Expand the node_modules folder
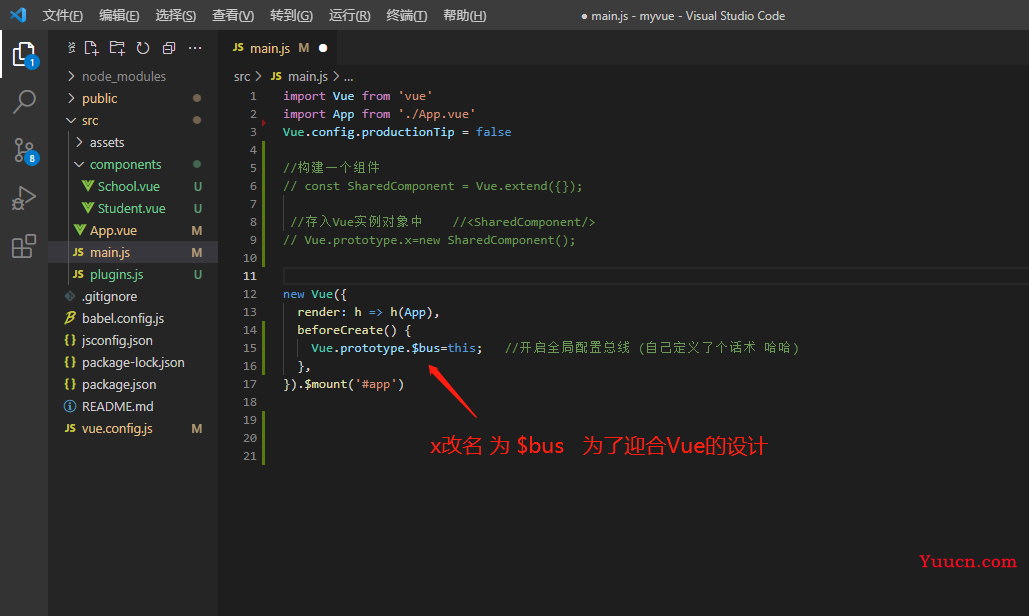The width and height of the screenshot is (1029, 616). [x=123, y=76]
